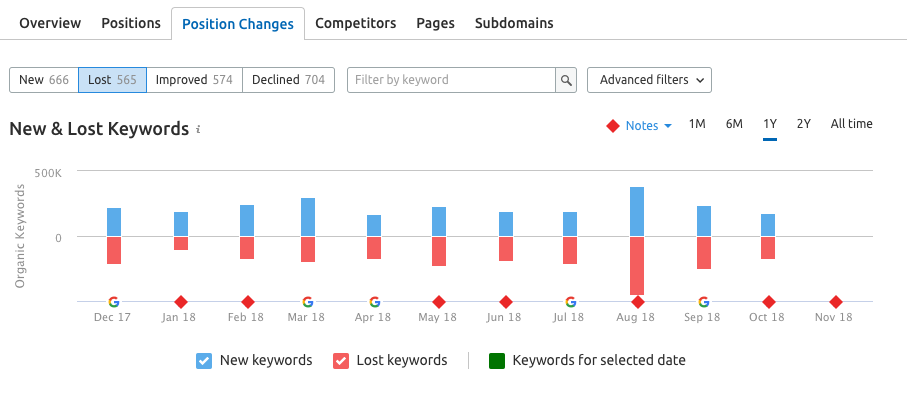
Task: Click the search magnifier icon
Action: (566, 80)
